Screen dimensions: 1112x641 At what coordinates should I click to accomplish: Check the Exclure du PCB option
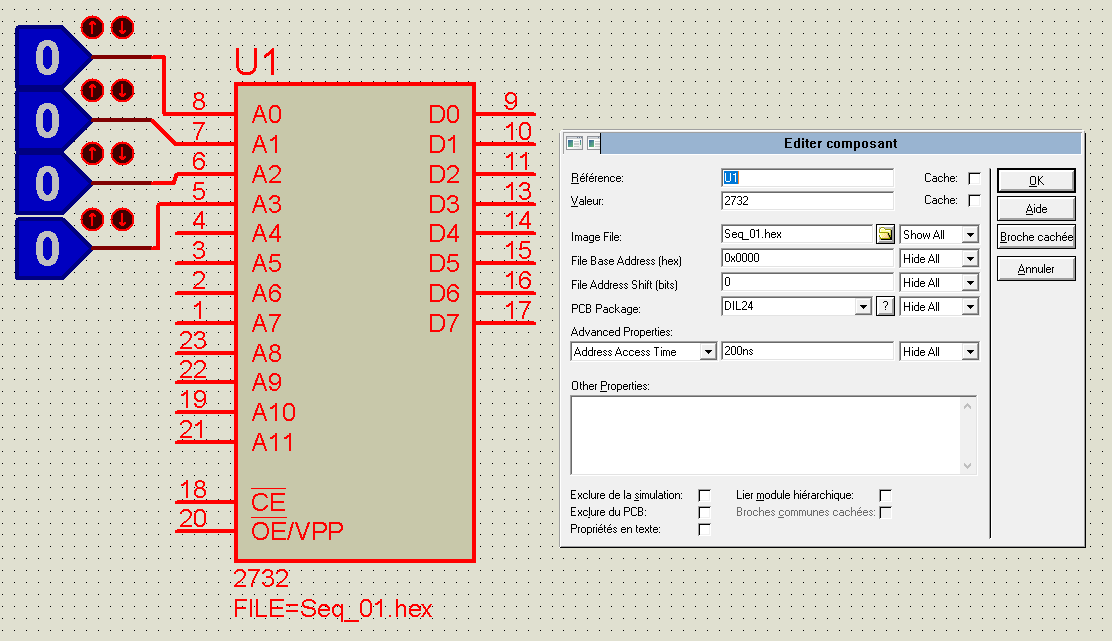click(704, 512)
